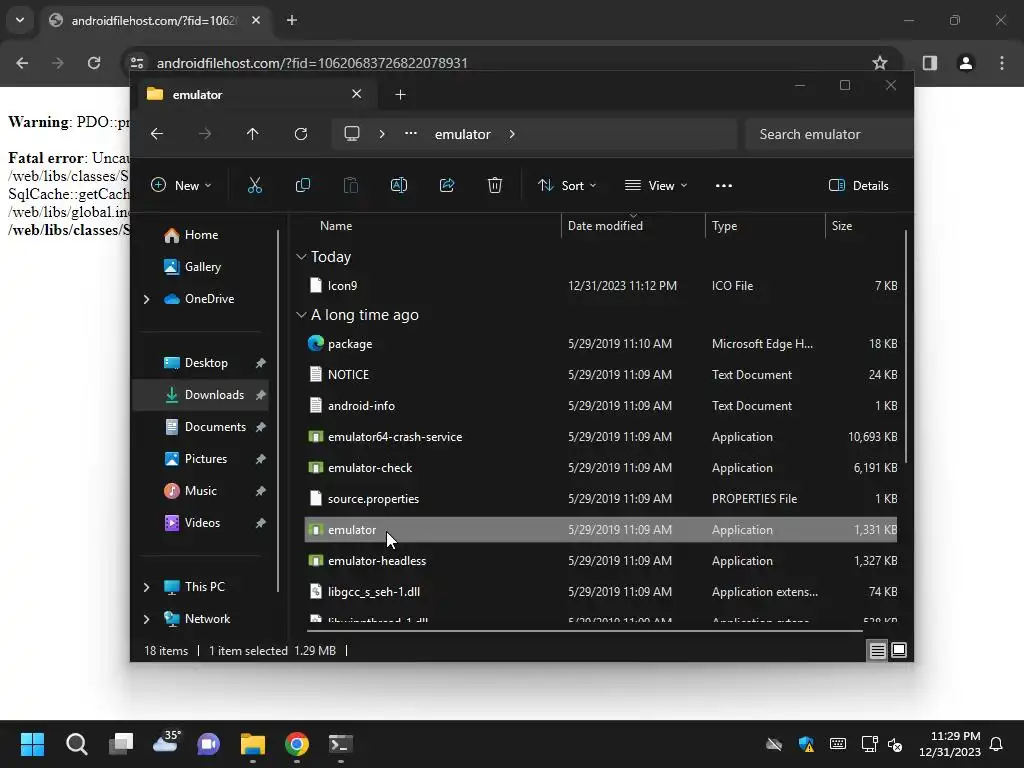Click the Chrome address bar URL

(x=312, y=63)
